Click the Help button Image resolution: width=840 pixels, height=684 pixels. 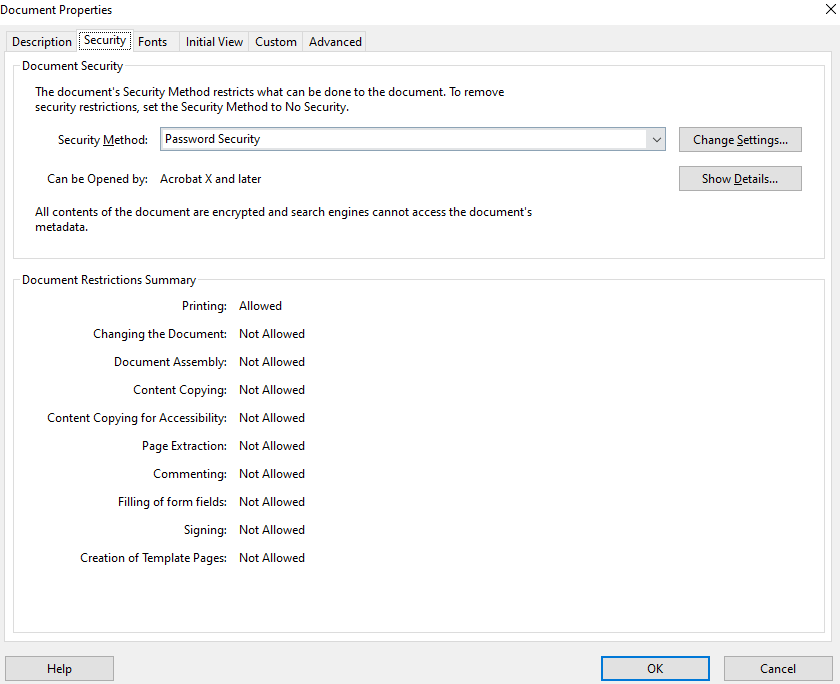pos(59,668)
